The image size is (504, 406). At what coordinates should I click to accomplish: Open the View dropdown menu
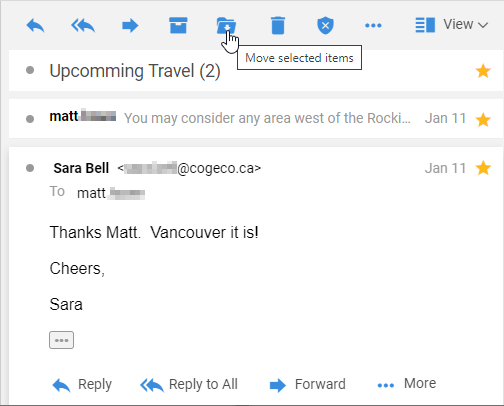(x=466, y=25)
